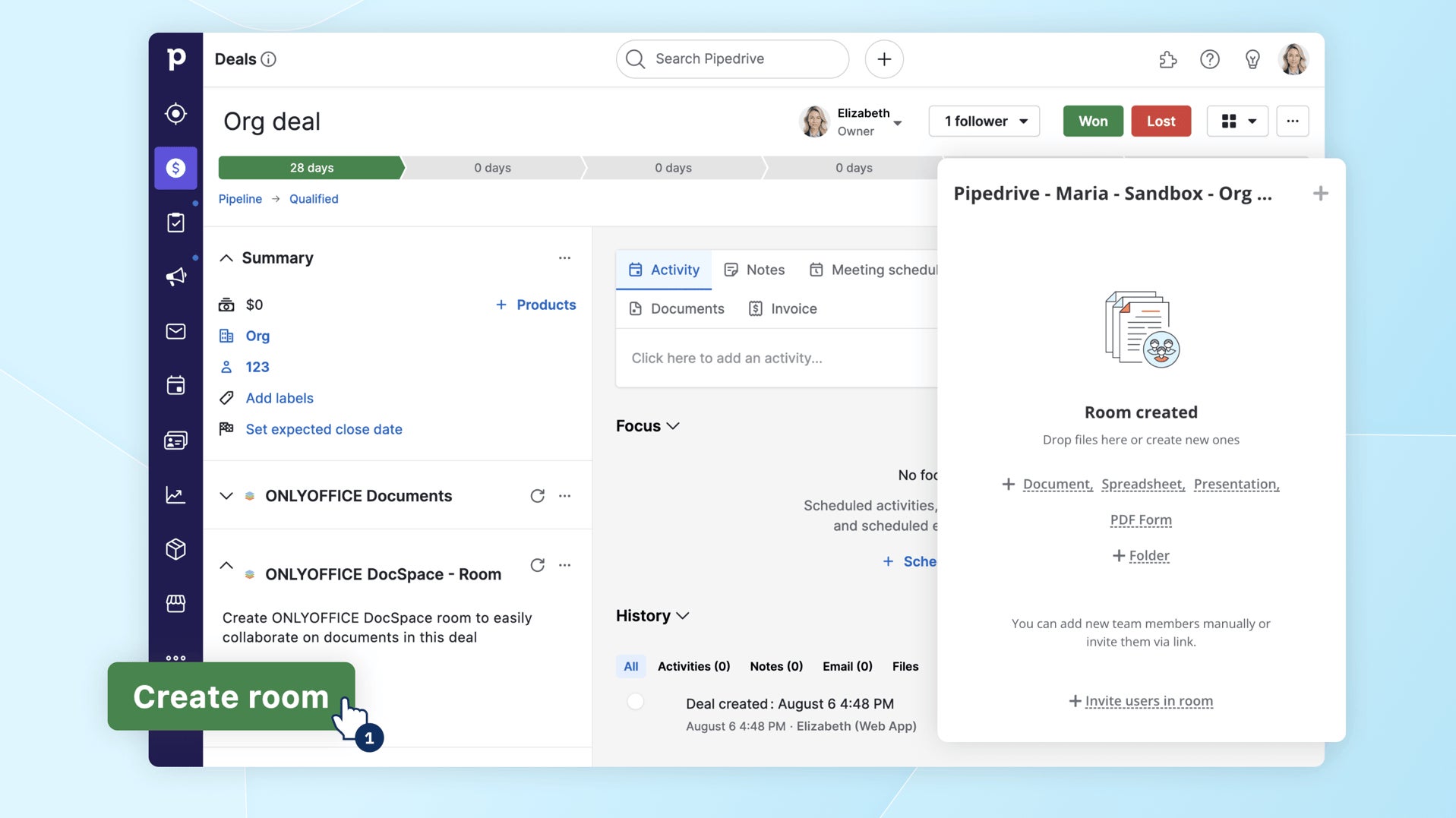This screenshot has height=818, width=1456.
Task: Open the 1 follower dropdown
Action: coord(984,122)
